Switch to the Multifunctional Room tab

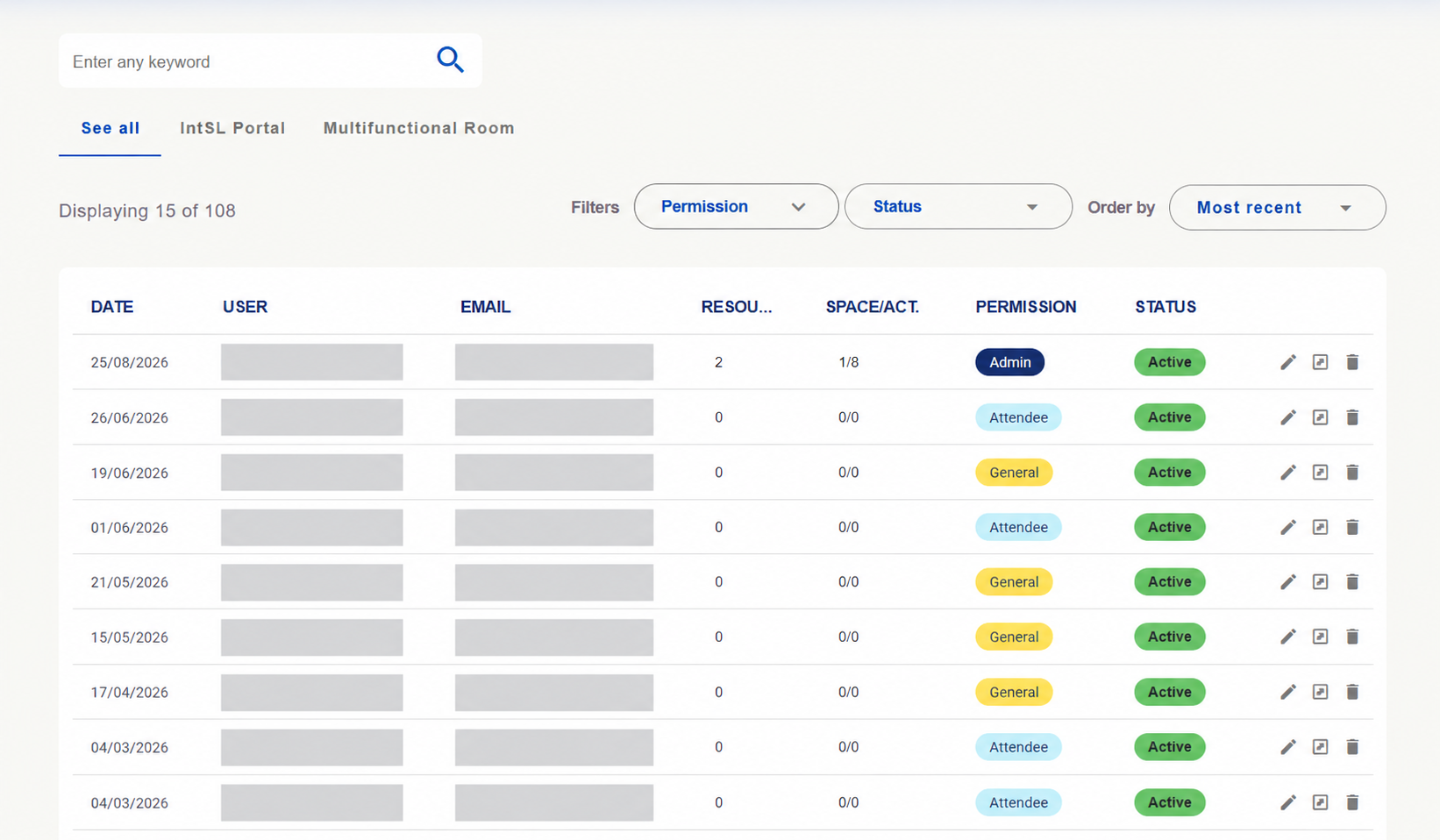click(x=418, y=128)
